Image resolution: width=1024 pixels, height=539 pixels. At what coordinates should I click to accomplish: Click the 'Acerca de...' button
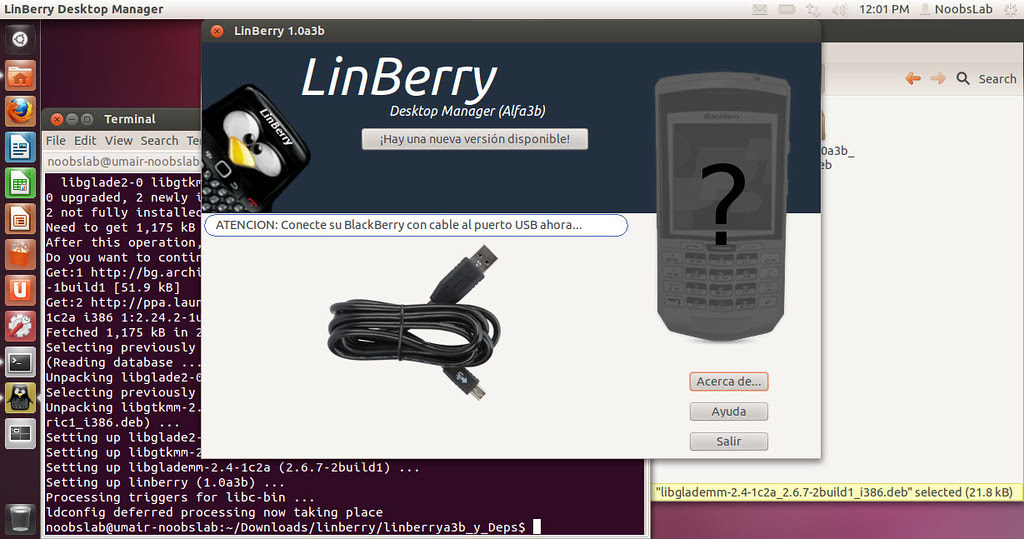pyautogui.click(x=729, y=382)
